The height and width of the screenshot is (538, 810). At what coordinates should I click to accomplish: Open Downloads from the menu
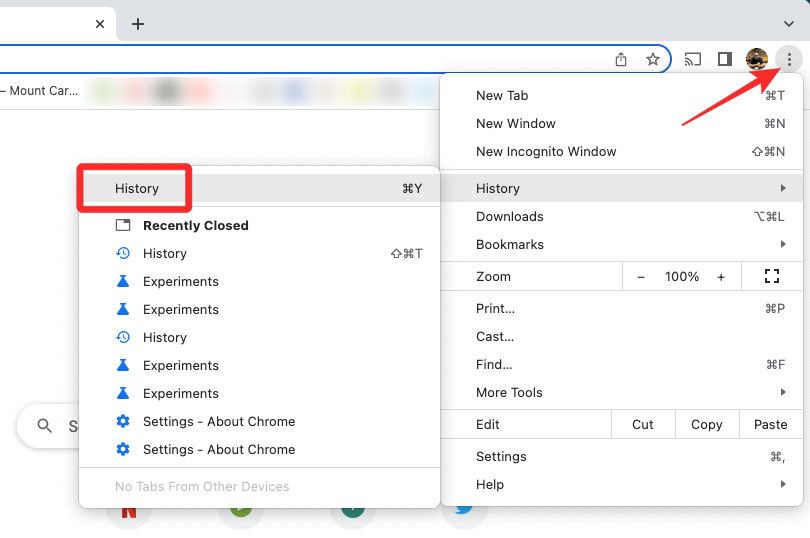click(x=510, y=216)
